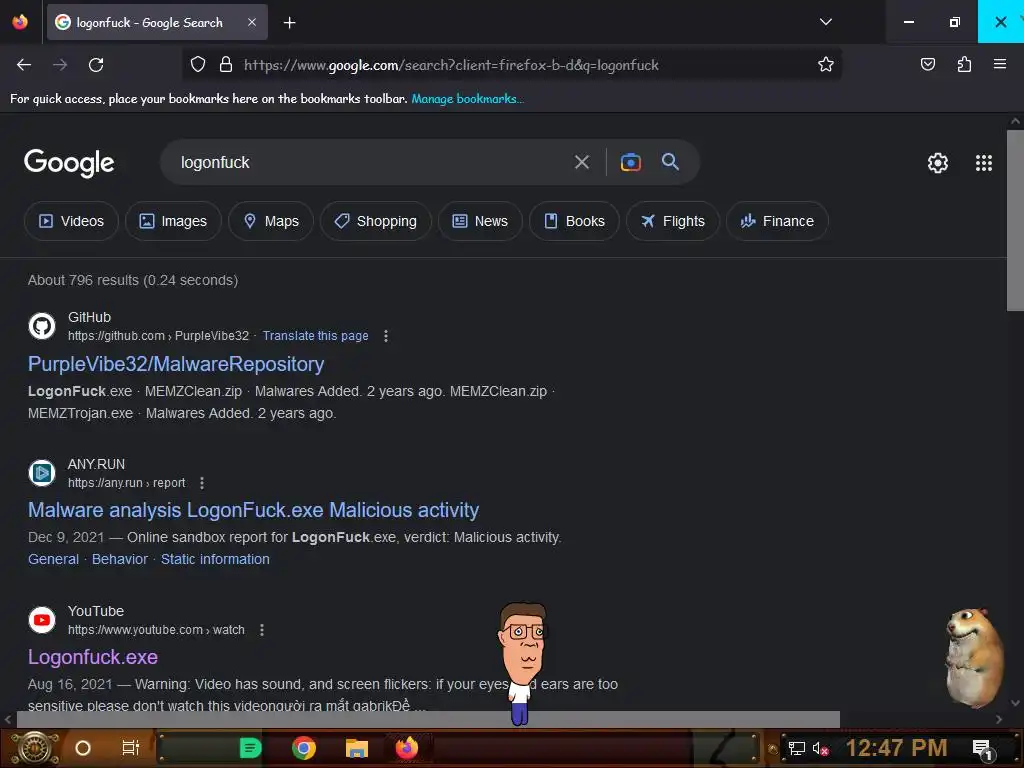Click the 12:47 PM taskbar clock
1024x768 pixels.
point(897,748)
